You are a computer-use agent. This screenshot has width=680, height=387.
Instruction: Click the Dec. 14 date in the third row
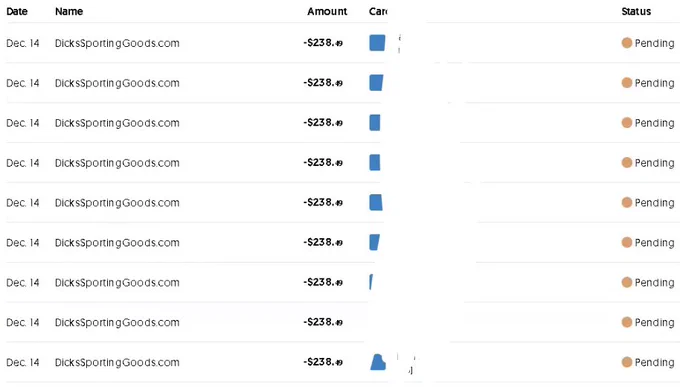23,123
